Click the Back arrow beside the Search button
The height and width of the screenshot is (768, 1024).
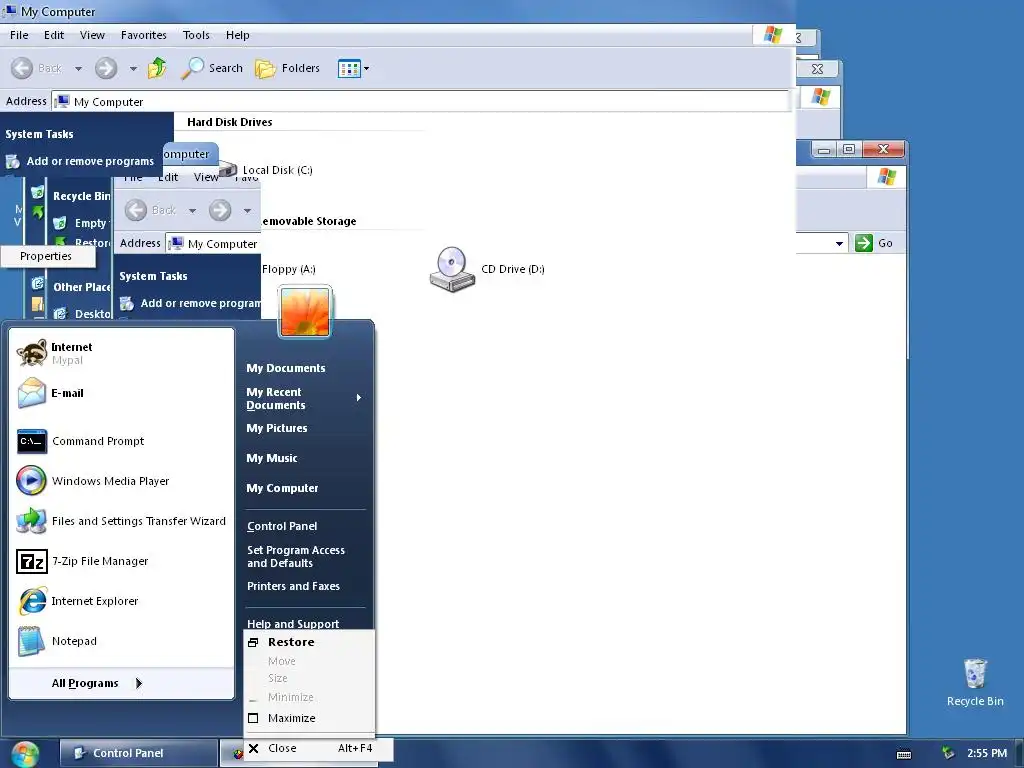(22, 68)
